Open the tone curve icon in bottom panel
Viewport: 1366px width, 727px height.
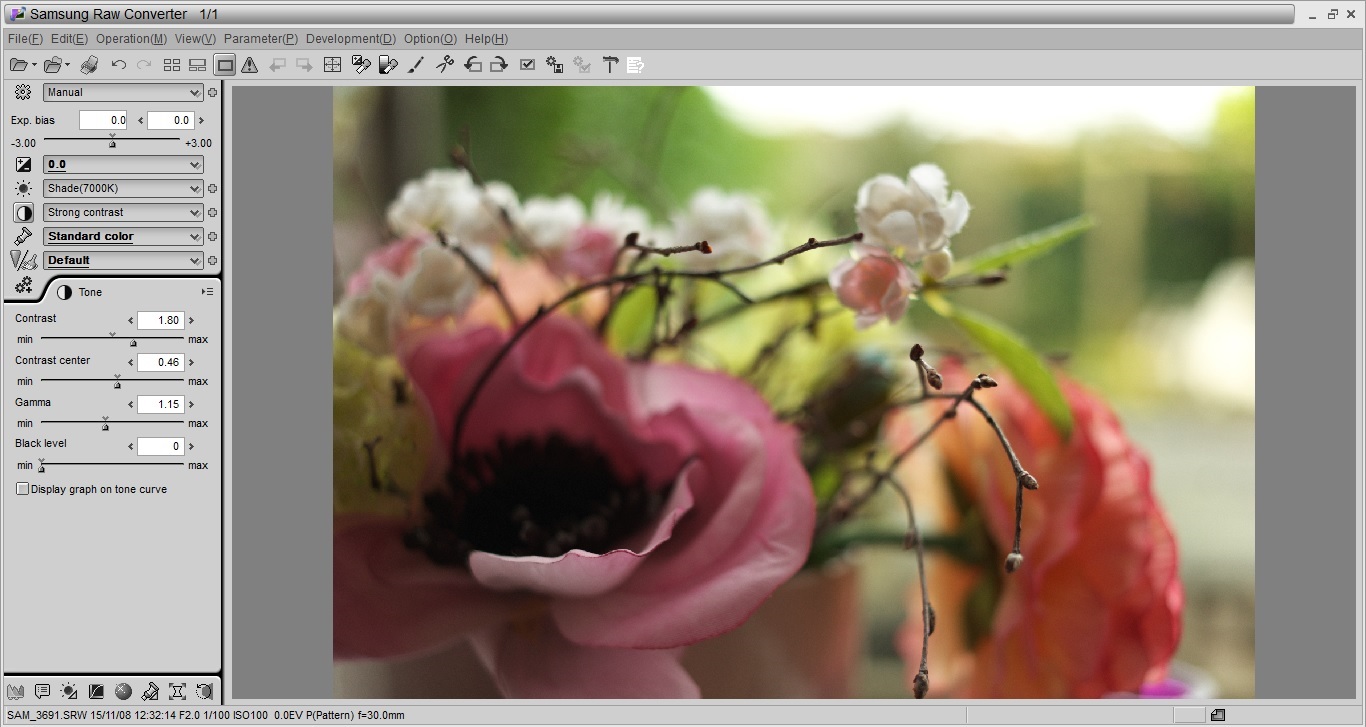pos(96,691)
